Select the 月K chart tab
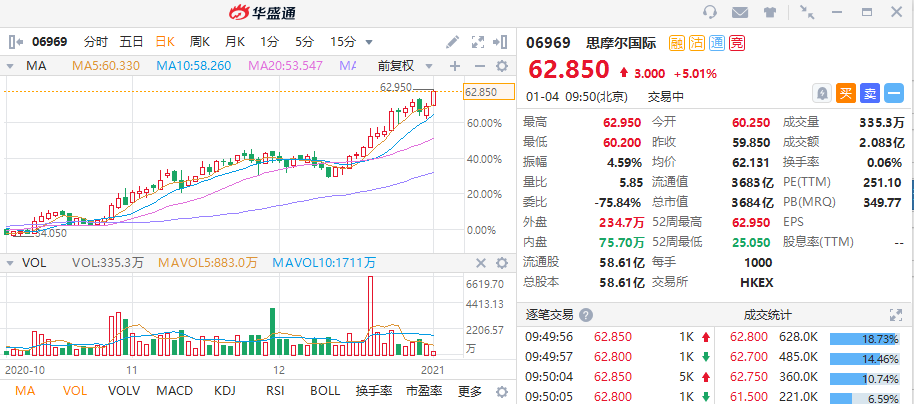Image resolution: width=914 pixels, height=404 pixels. (235, 41)
